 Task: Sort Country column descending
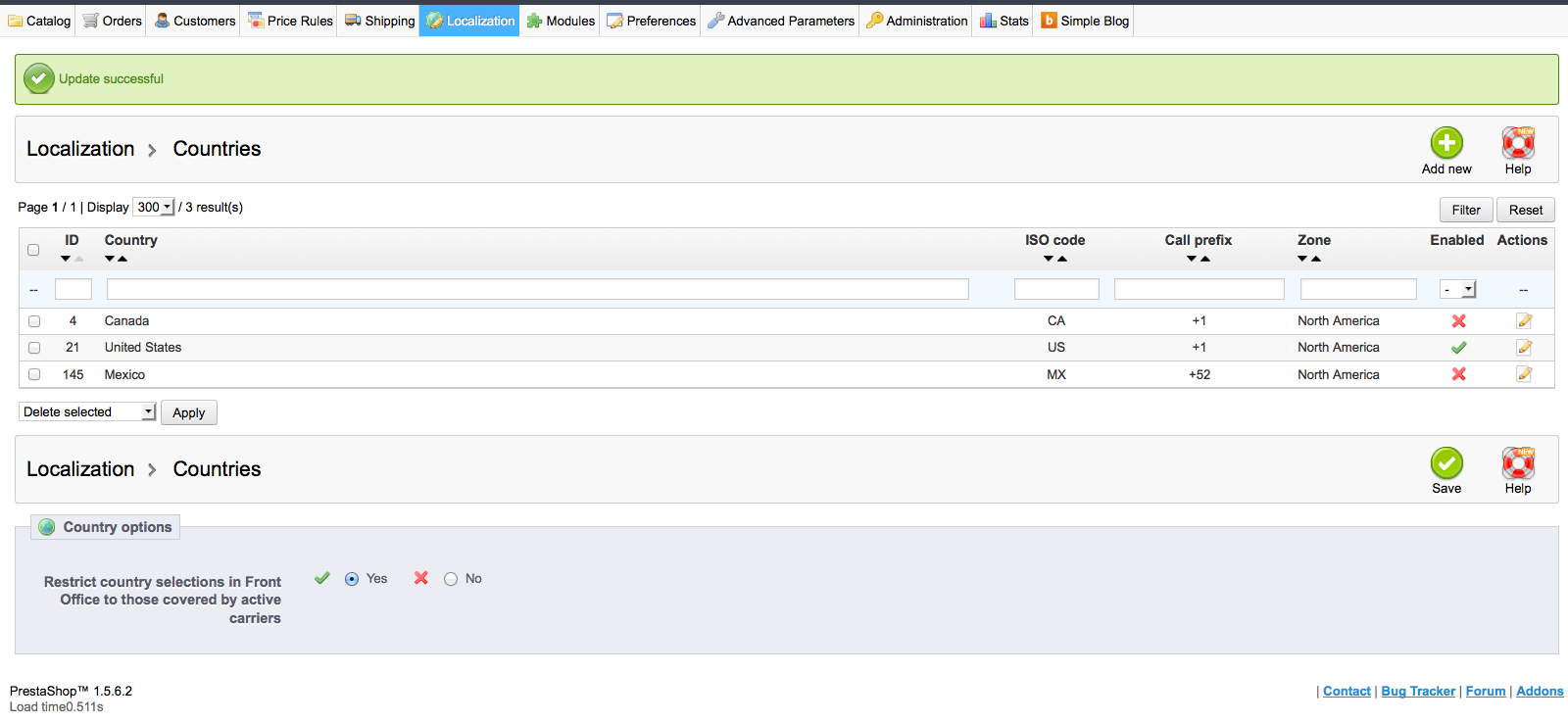(x=110, y=259)
